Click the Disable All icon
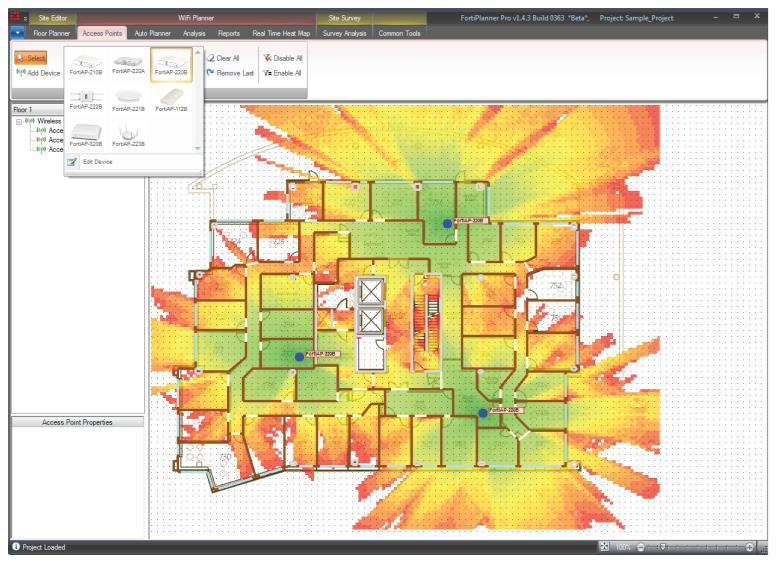The image size is (777, 562). point(267,58)
